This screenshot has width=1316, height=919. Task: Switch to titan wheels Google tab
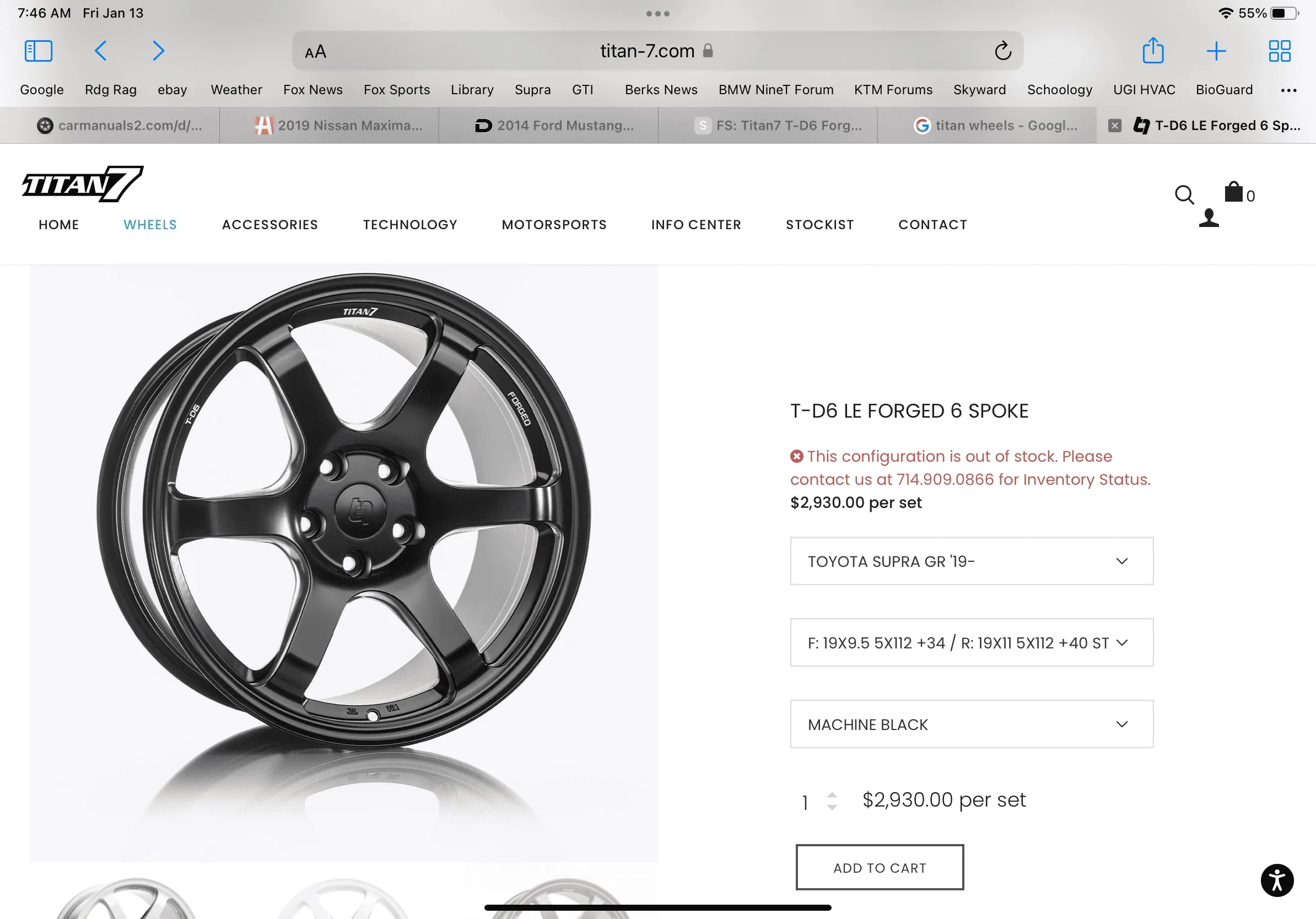pyautogui.click(x=987, y=125)
